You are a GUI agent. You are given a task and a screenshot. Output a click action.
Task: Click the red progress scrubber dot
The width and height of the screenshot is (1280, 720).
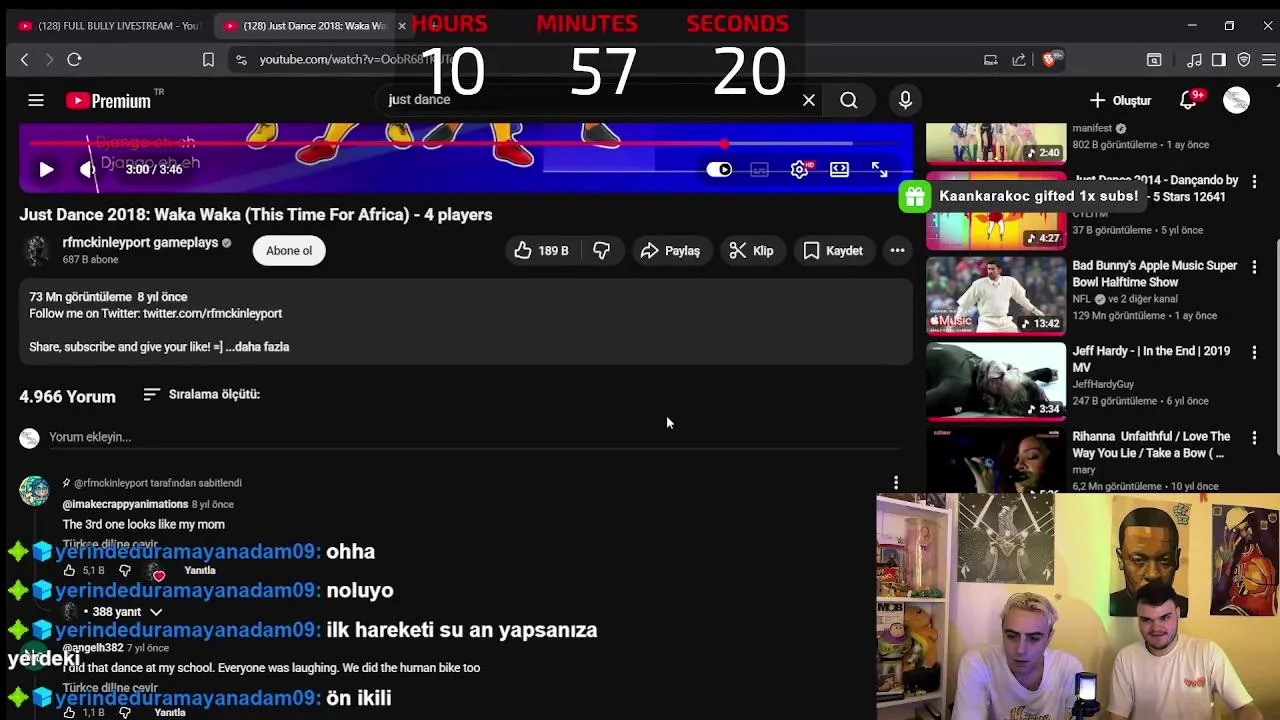point(724,144)
